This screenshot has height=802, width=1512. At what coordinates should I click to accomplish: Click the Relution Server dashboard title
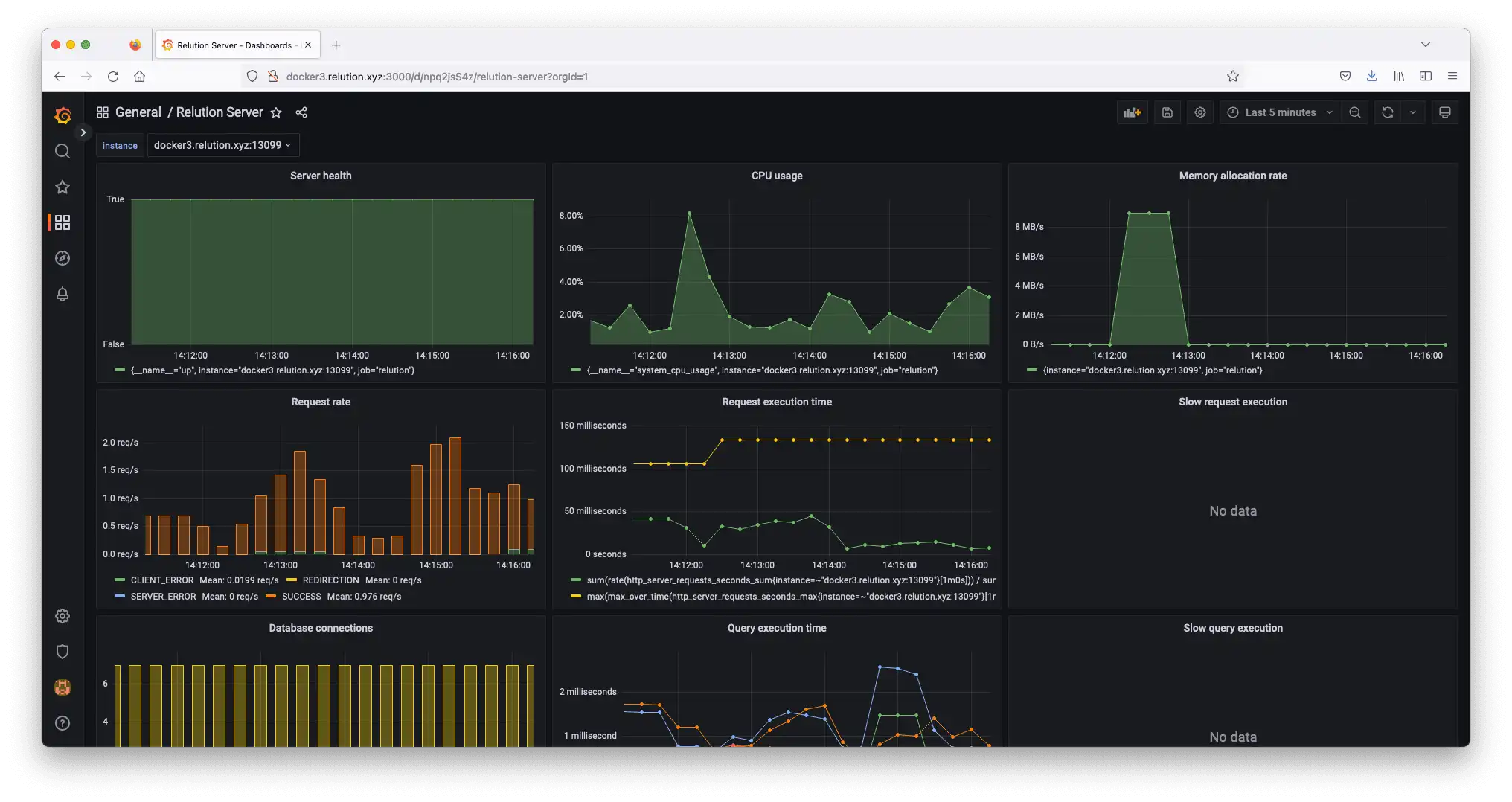coord(220,112)
